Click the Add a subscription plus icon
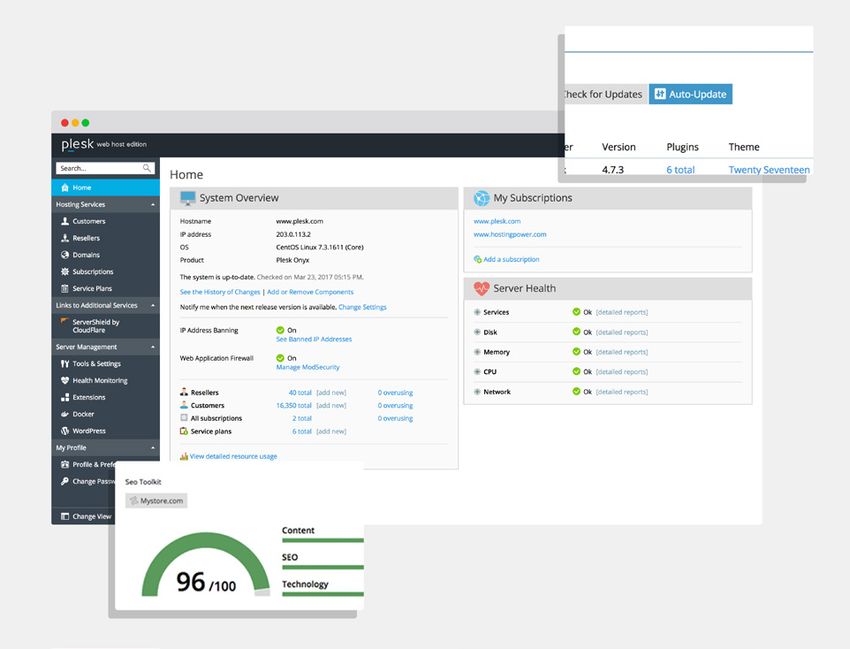The image size is (850, 649). pyautogui.click(x=478, y=260)
